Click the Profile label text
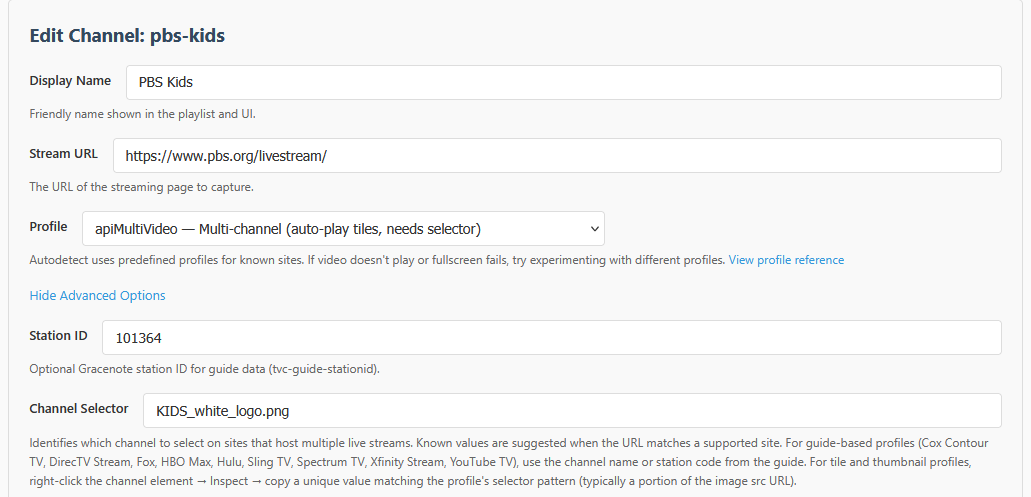 pos(48,227)
